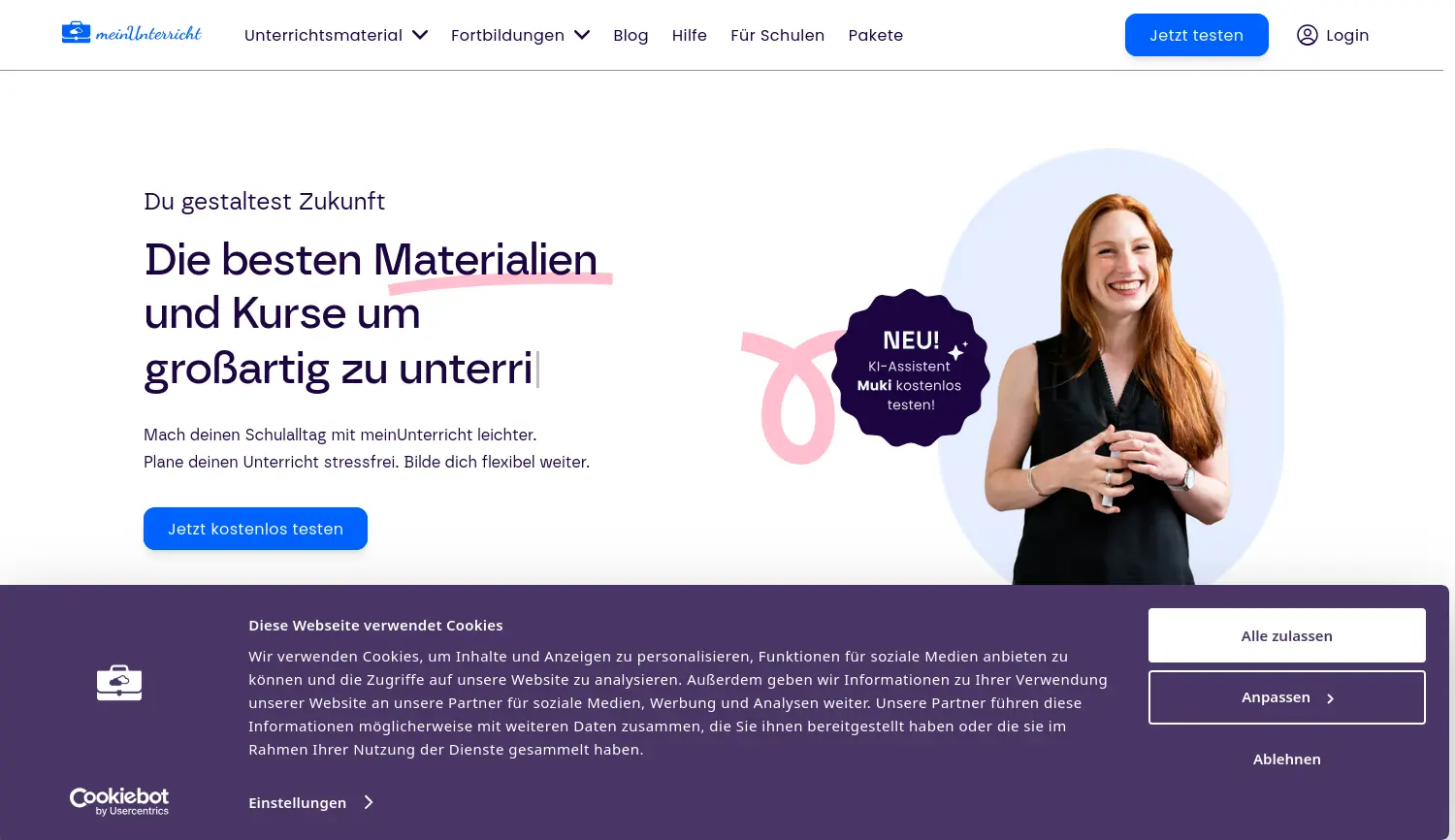
Task: Click the white briefcase icon in cookie banner
Action: click(x=119, y=683)
